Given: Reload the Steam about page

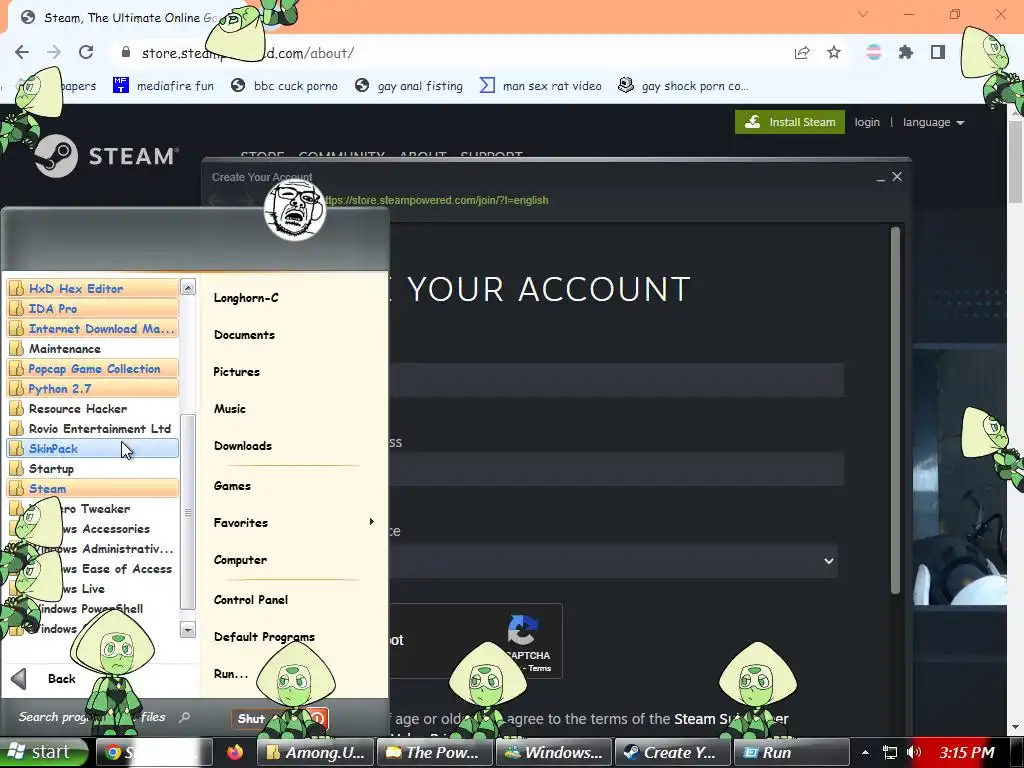Looking at the screenshot, I should [x=86, y=52].
